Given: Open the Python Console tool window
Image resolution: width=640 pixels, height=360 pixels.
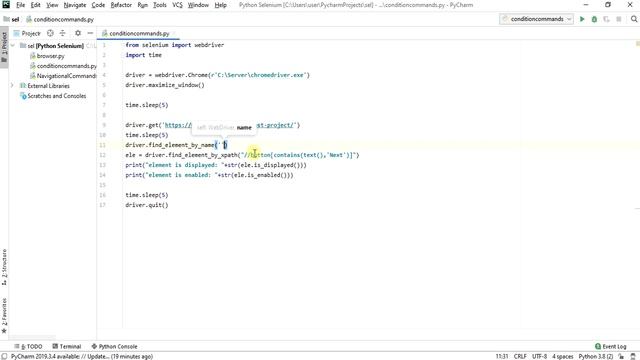Looking at the screenshot, I should point(114,346).
